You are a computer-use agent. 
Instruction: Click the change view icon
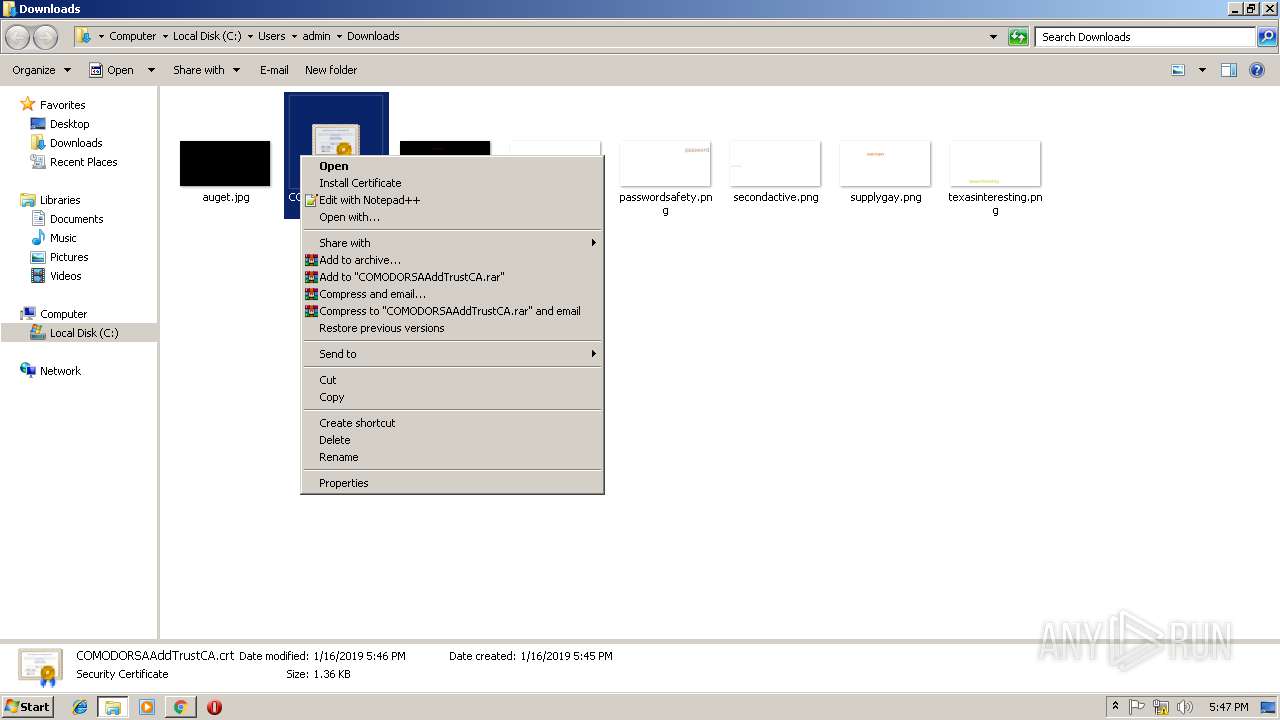point(1178,70)
